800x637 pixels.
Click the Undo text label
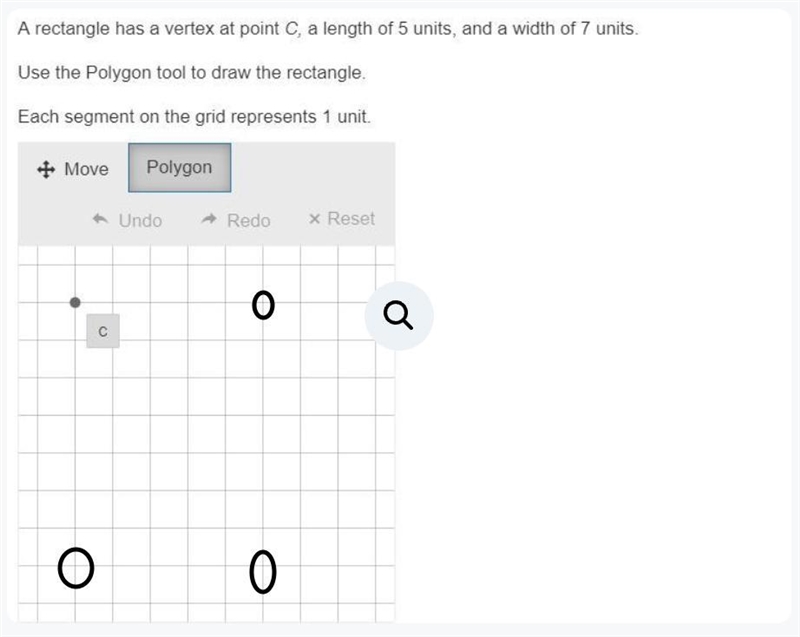coord(140,220)
